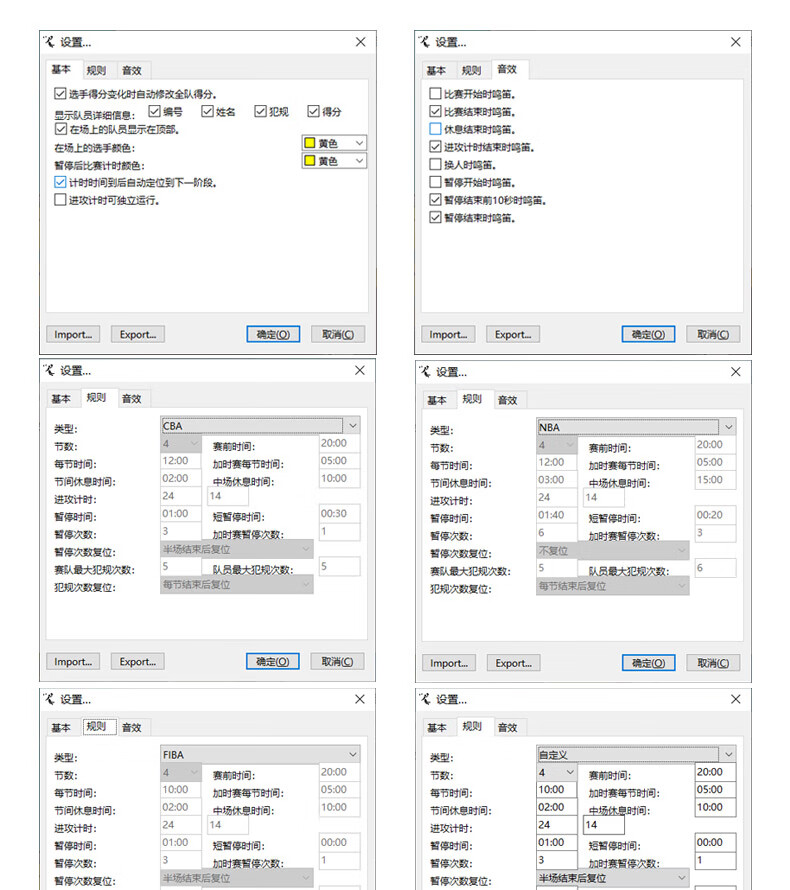Disable 暂停结束时鸣笛 checkbox

pyautogui.click(x=435, y=217)
